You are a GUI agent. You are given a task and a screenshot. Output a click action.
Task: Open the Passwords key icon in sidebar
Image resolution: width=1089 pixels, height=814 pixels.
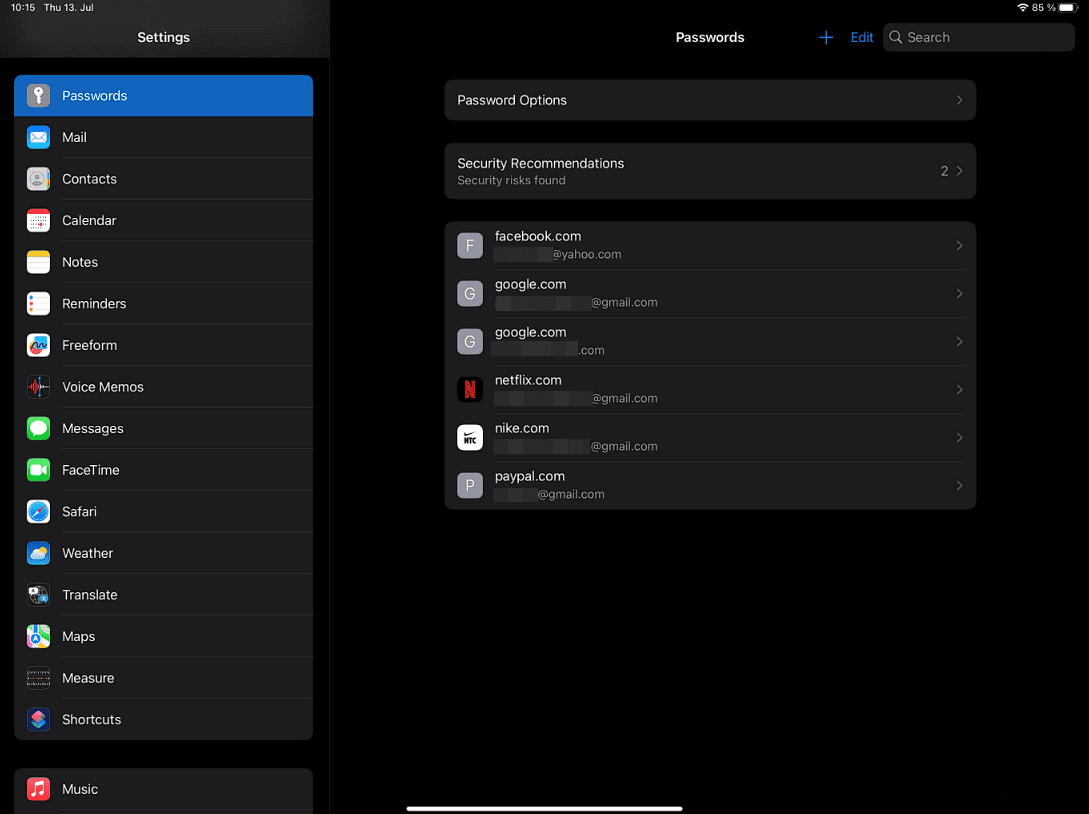tap(38, 96)
